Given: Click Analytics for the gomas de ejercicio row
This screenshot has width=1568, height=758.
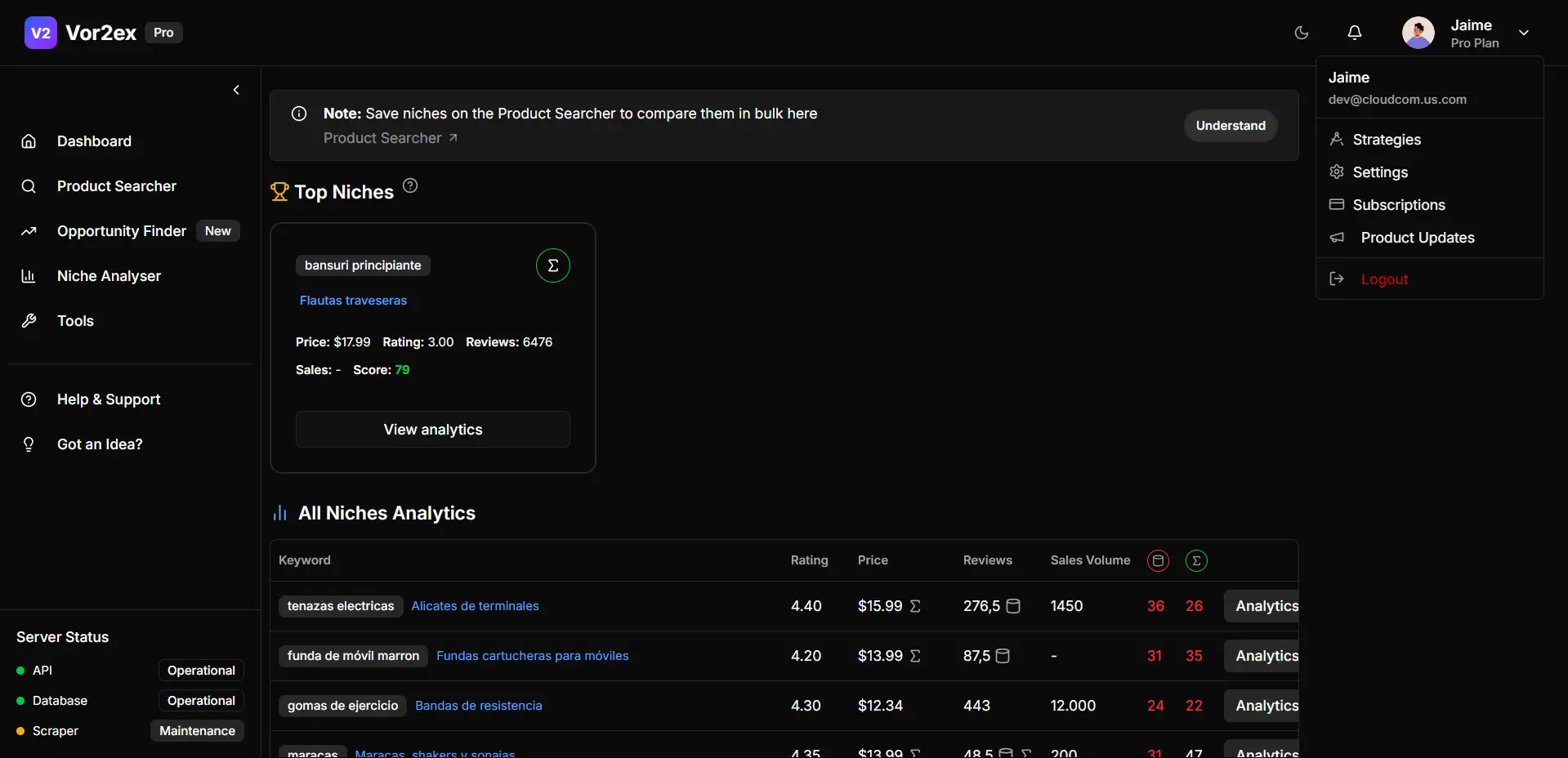Looking at the screenshot, I should pyautogui.click(x=1262, y=706).
